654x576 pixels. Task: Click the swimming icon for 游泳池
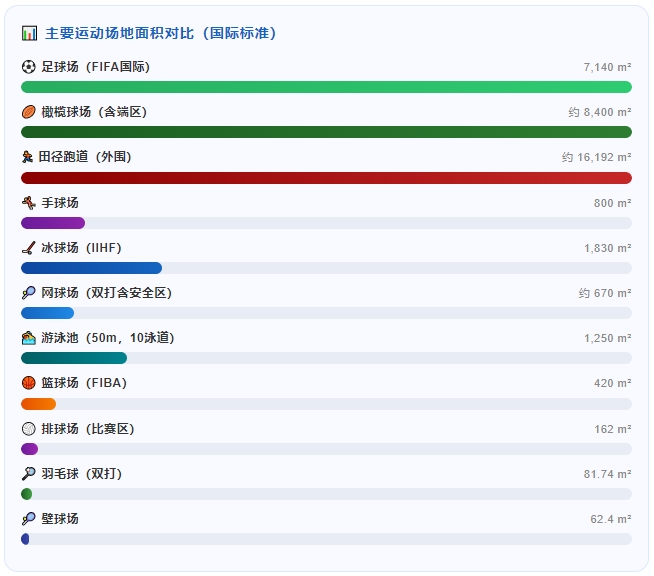tap(28, 338)
